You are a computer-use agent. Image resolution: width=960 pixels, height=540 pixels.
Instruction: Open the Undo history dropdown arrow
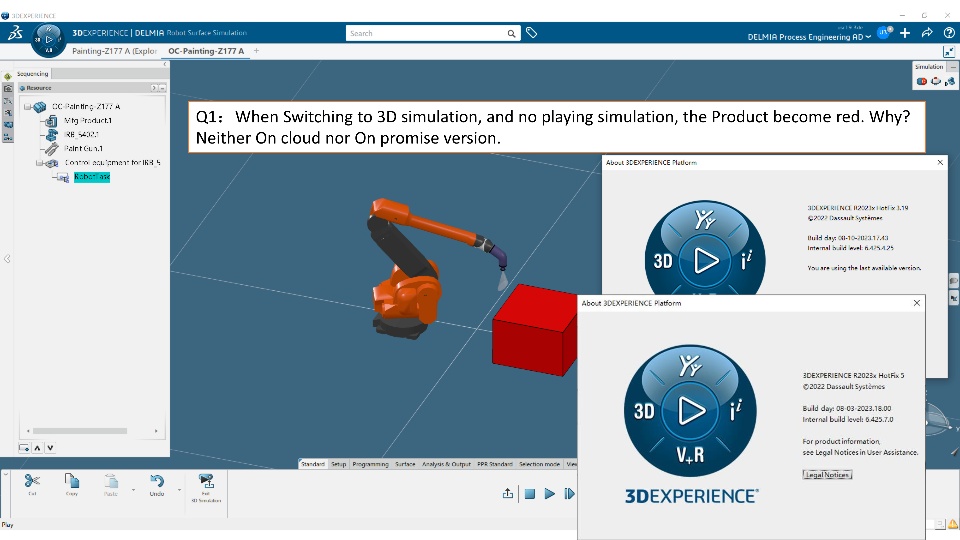(x=179, y=490)
